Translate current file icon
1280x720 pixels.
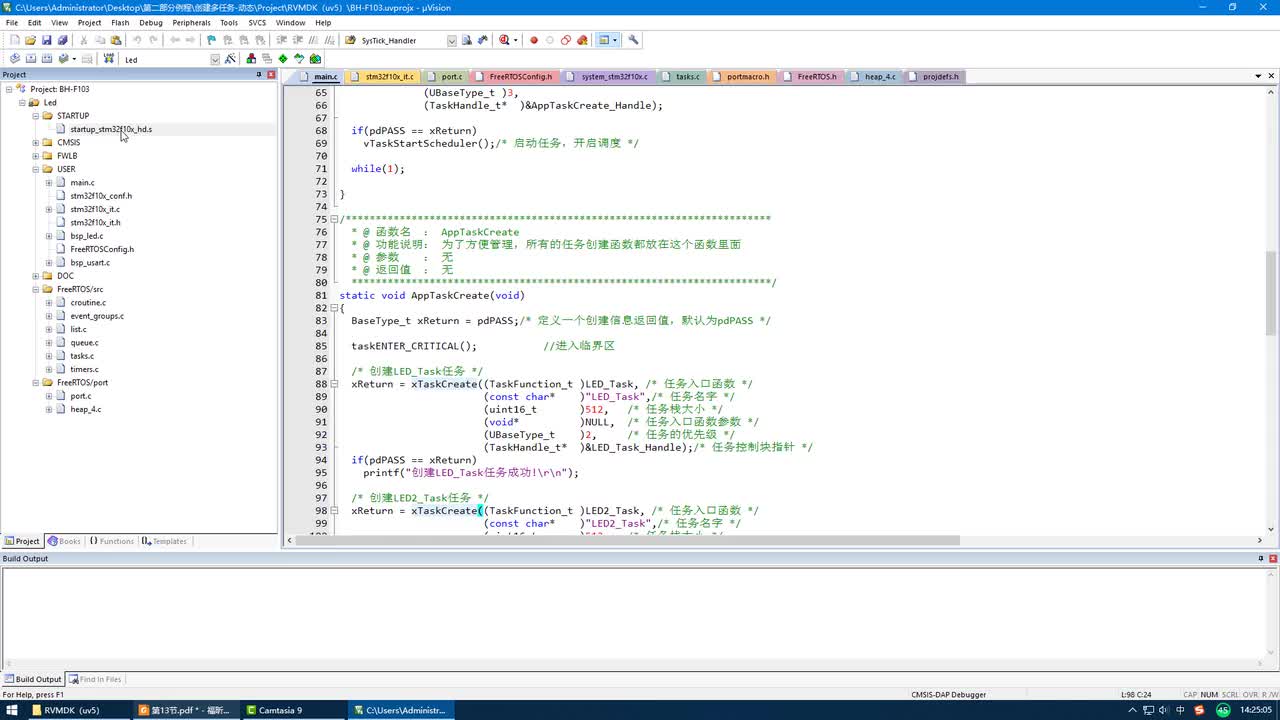pyautogui.click(x=14, y=59)
